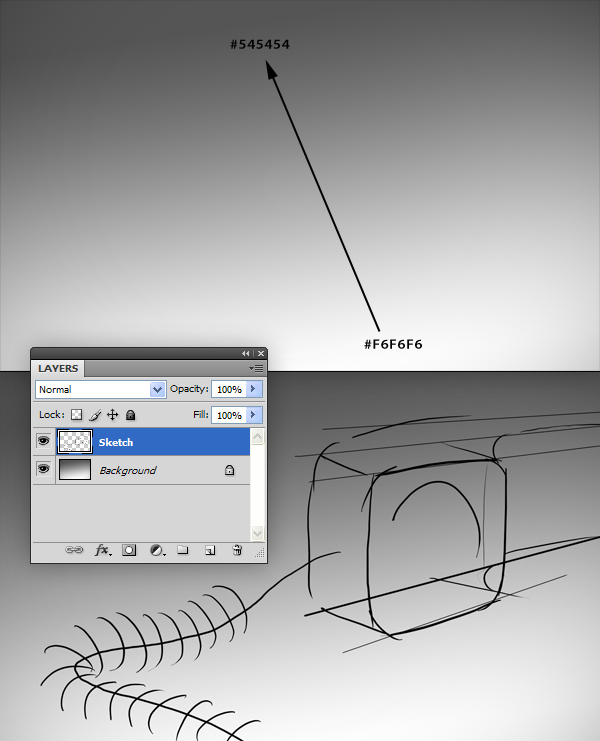This screenshot has width=600, height=741.
Task: Switch to the LAYERS tab
Action: 58,369
